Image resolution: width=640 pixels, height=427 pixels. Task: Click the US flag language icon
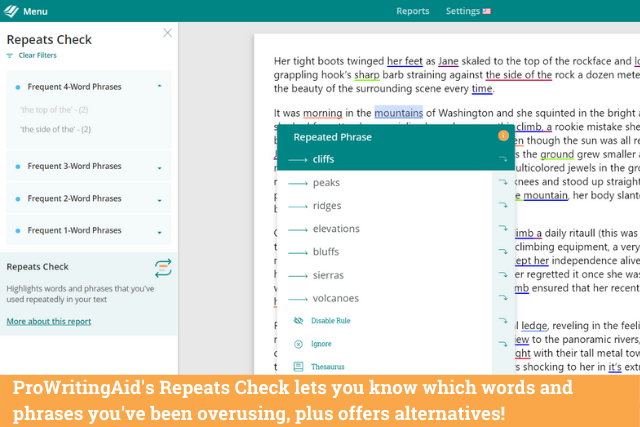click(x=486, y=11)
